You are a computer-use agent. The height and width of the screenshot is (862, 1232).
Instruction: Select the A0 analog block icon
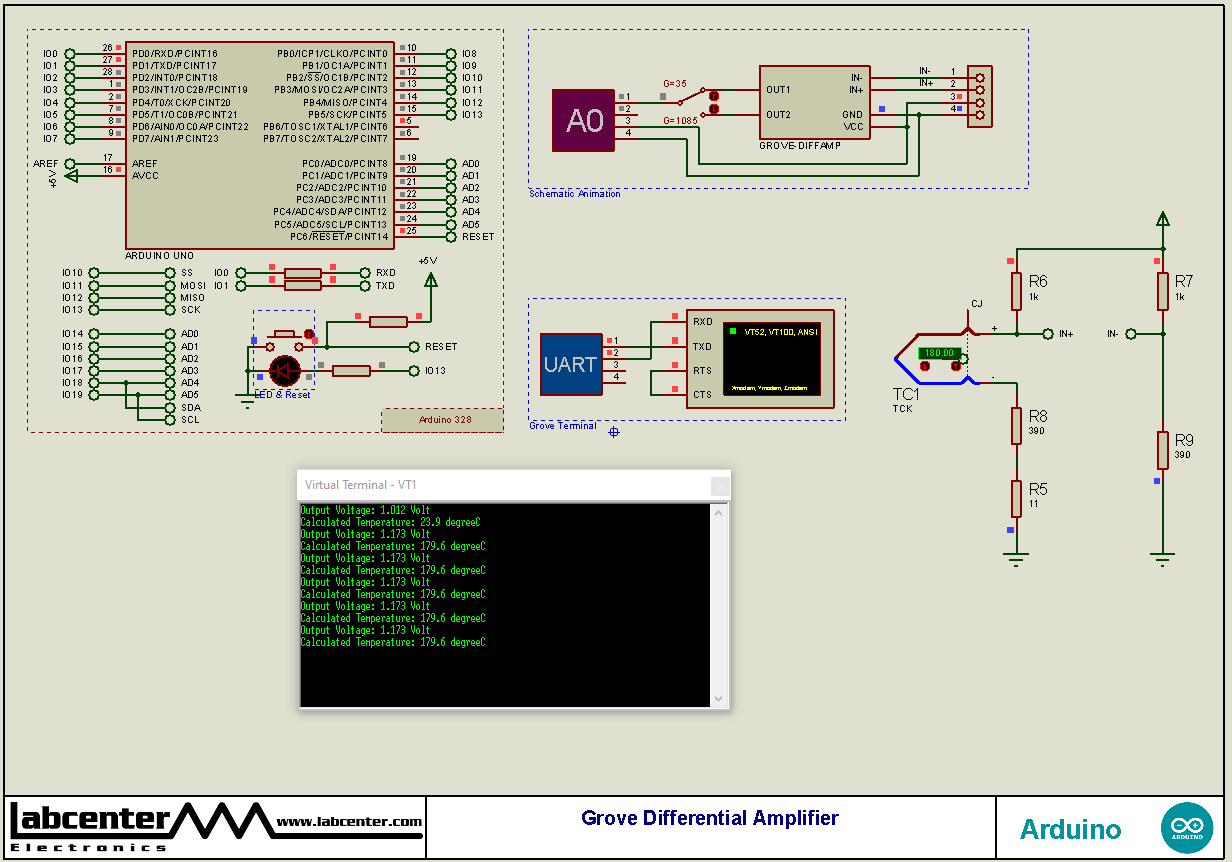pos(582,120)
